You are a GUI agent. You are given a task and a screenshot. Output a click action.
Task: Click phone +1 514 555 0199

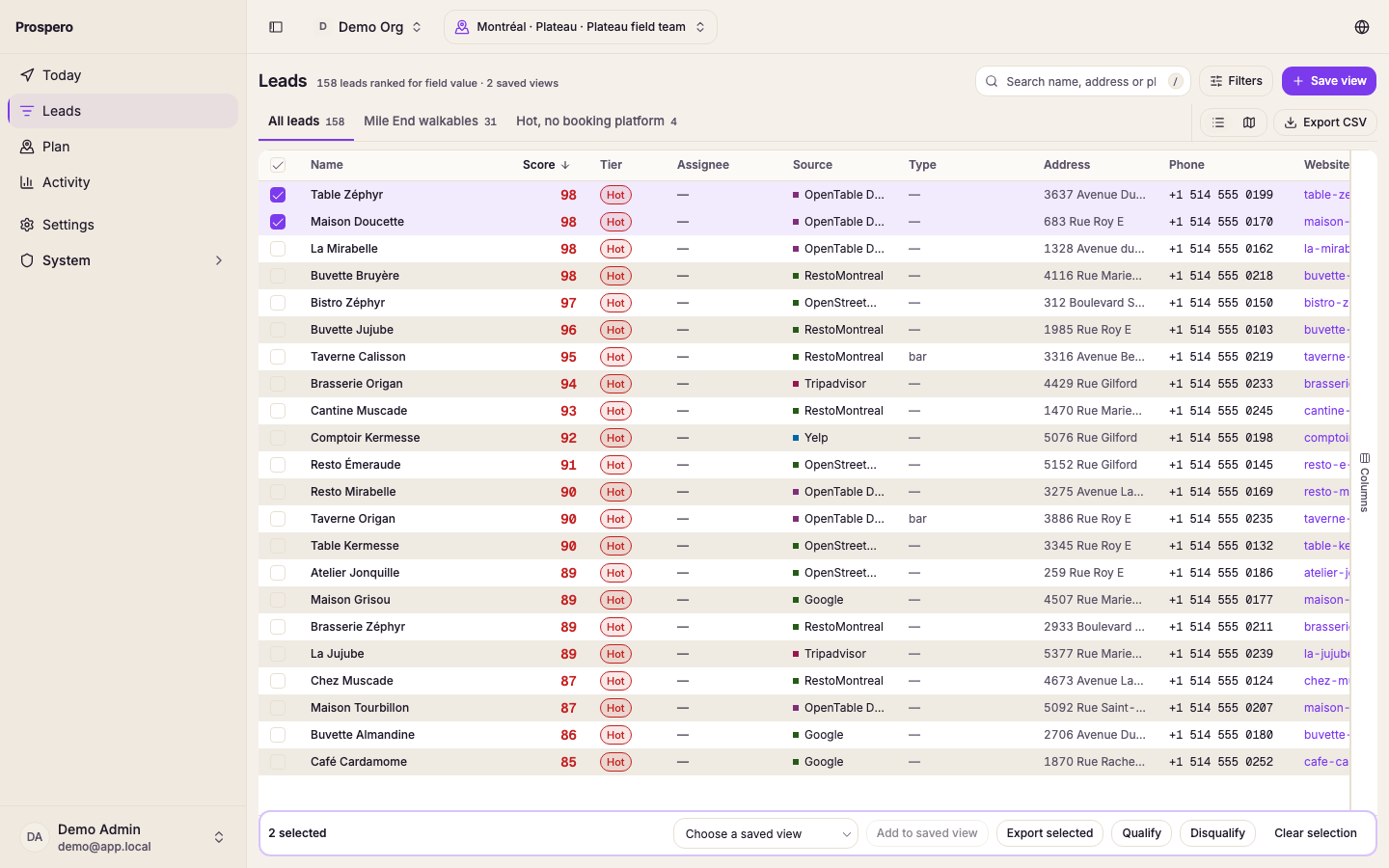tap(1221, 195)
